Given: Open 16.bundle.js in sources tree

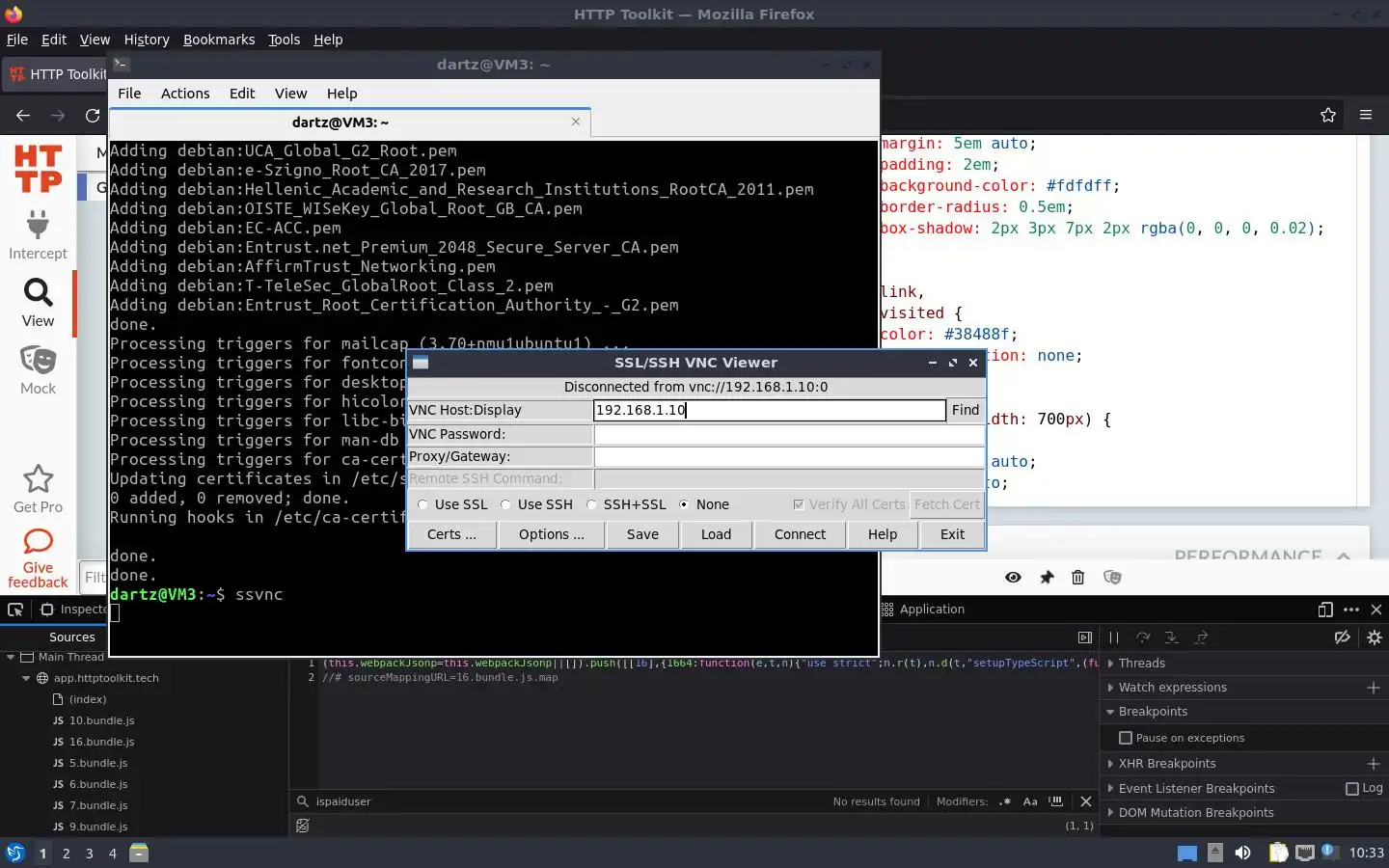Looking at the screenshot, I should (x=101, y=742).
